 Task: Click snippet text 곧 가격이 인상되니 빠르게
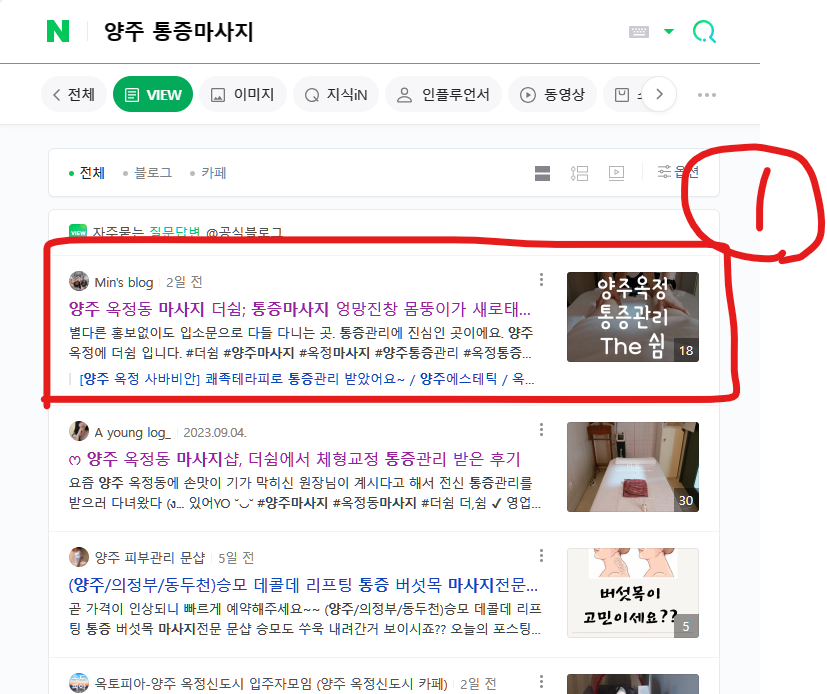pos(304,619)
